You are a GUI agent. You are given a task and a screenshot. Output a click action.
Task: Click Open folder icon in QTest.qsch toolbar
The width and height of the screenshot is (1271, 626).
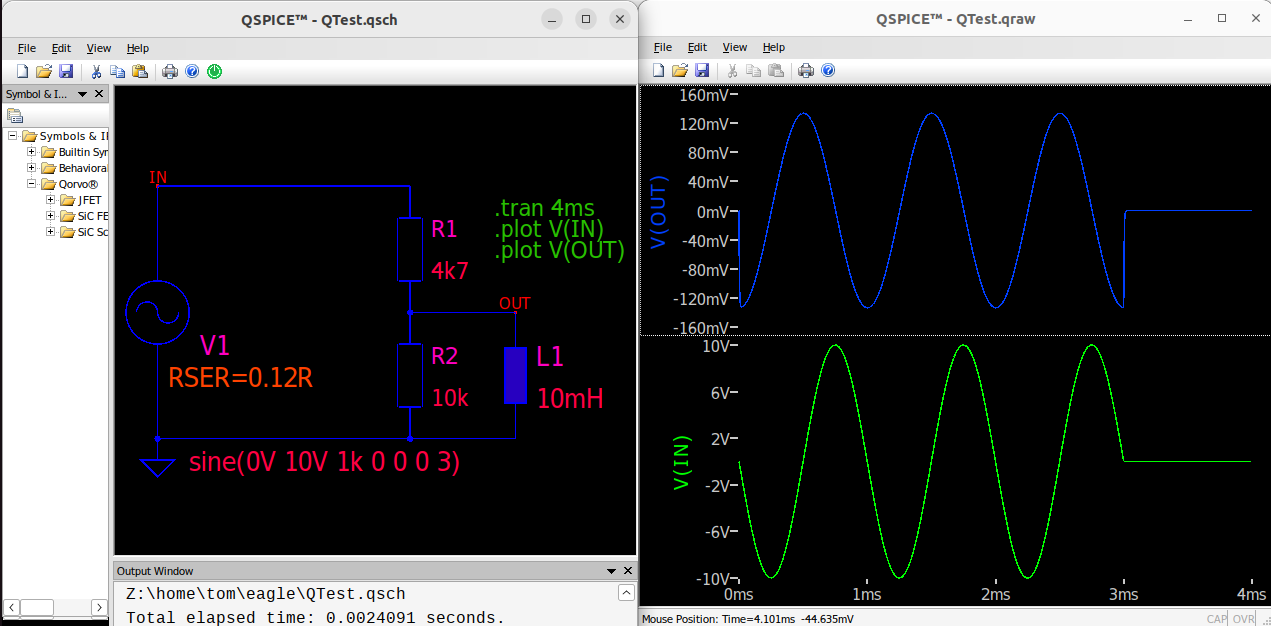44,71
